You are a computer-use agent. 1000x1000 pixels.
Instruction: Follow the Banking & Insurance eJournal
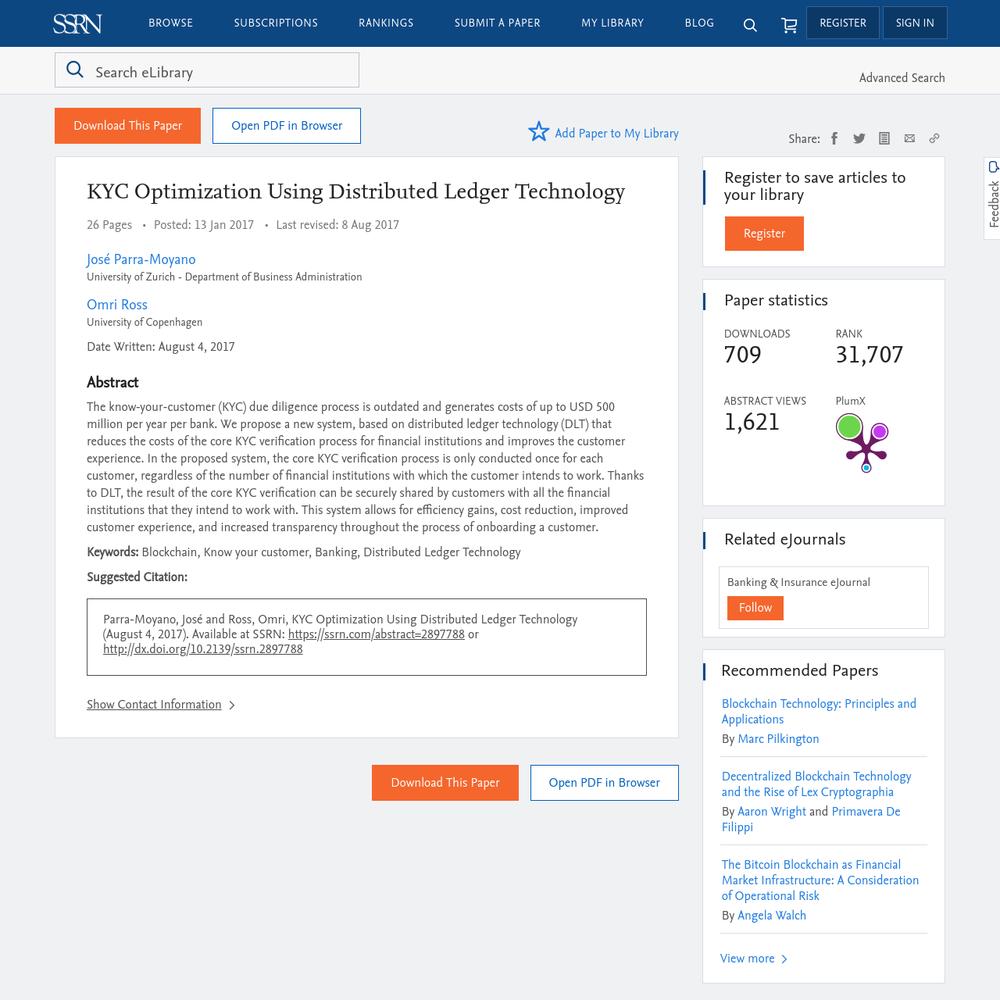tap(755, 608)
